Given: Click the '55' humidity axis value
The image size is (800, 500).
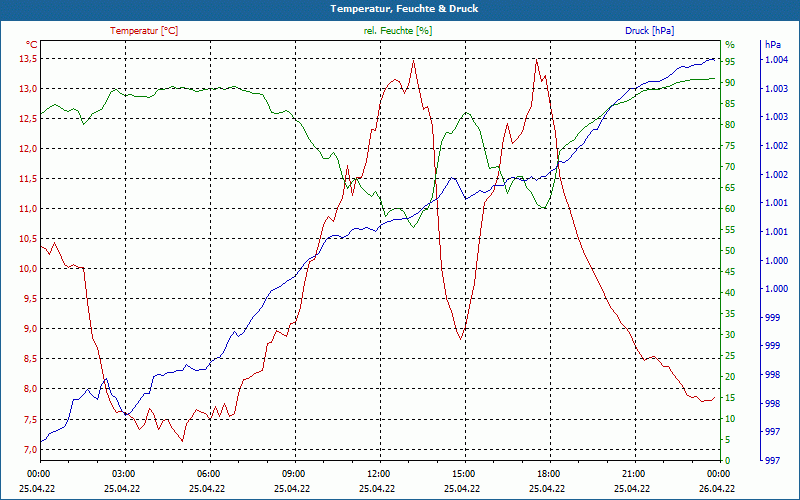Looking at the screenshot, I should point(730,230).
